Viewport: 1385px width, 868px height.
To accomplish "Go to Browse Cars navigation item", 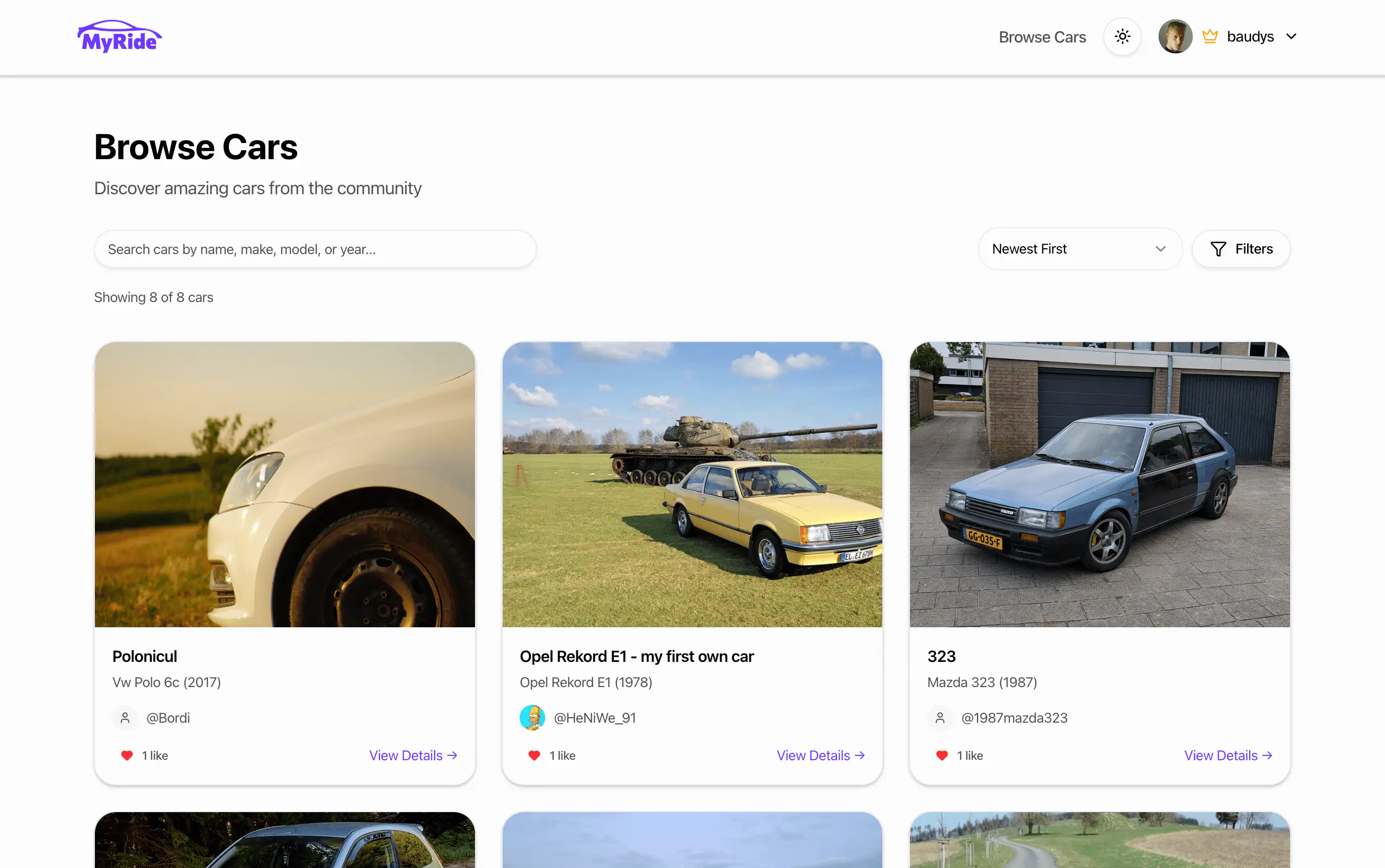I will click(x=1042, y=37).
